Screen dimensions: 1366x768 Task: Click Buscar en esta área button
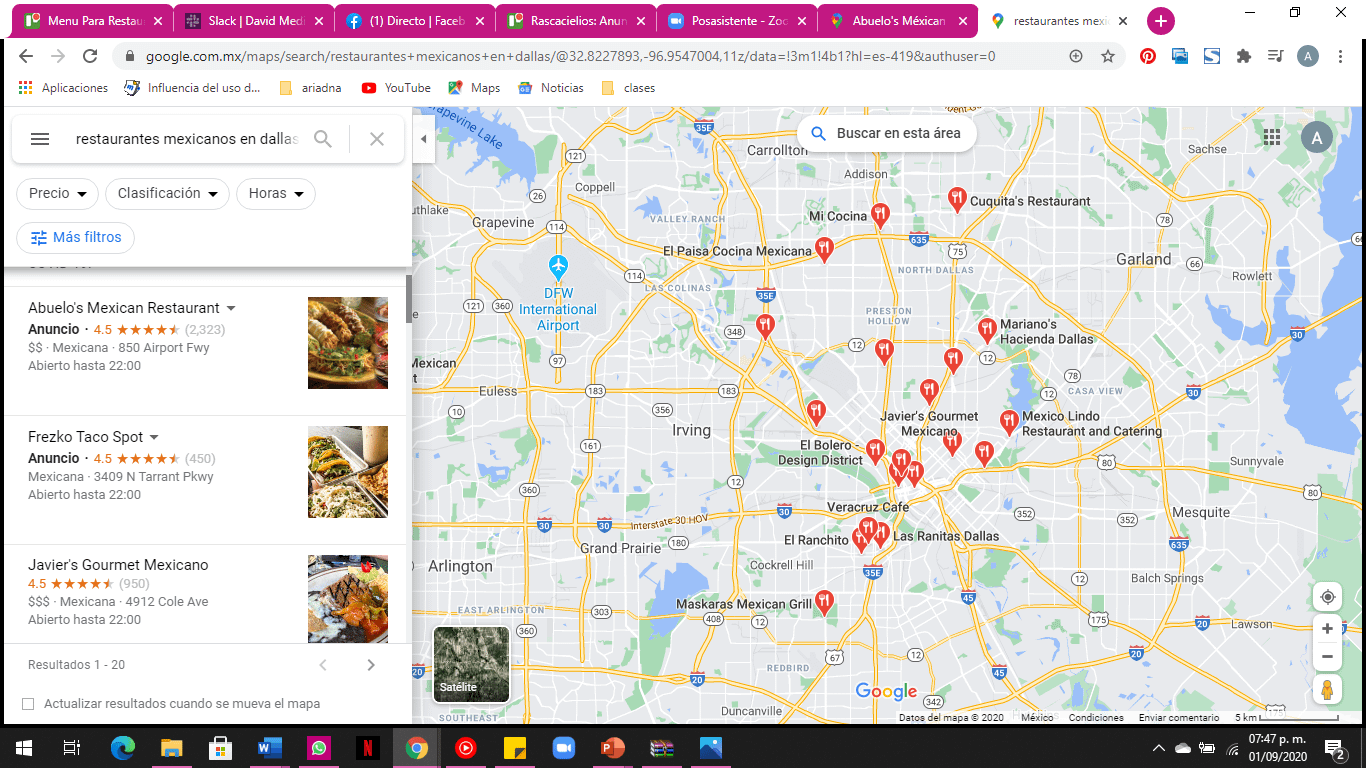pyautogui.click(x=886, y=133)
